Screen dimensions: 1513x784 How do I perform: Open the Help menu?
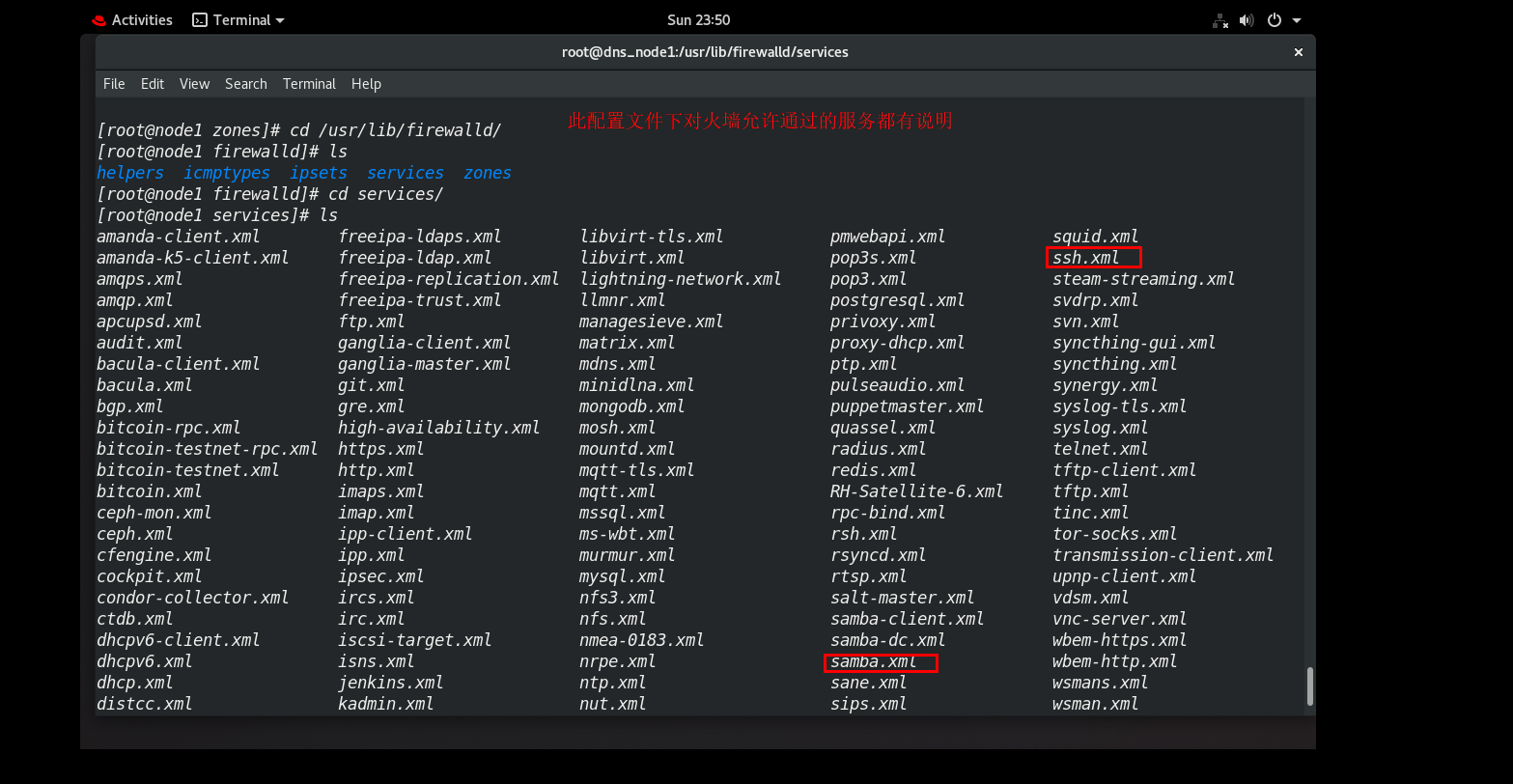tap(366, 84)
